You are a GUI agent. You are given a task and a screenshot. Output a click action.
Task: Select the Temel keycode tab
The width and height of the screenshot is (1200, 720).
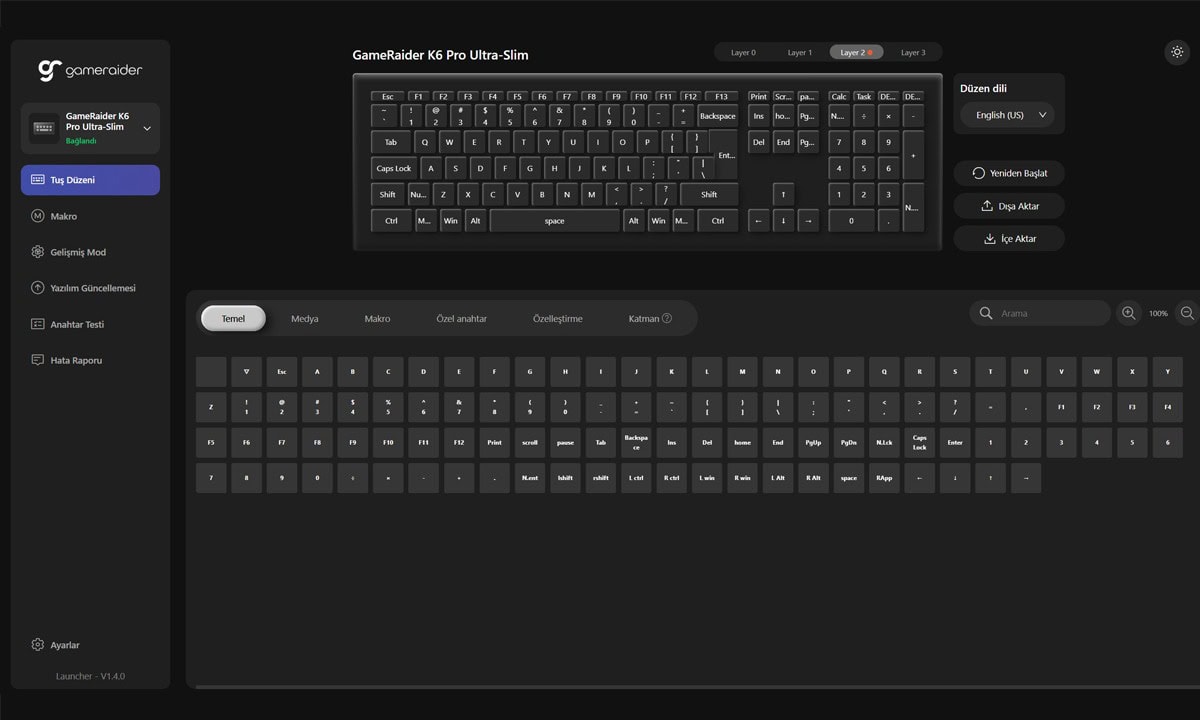233,318
